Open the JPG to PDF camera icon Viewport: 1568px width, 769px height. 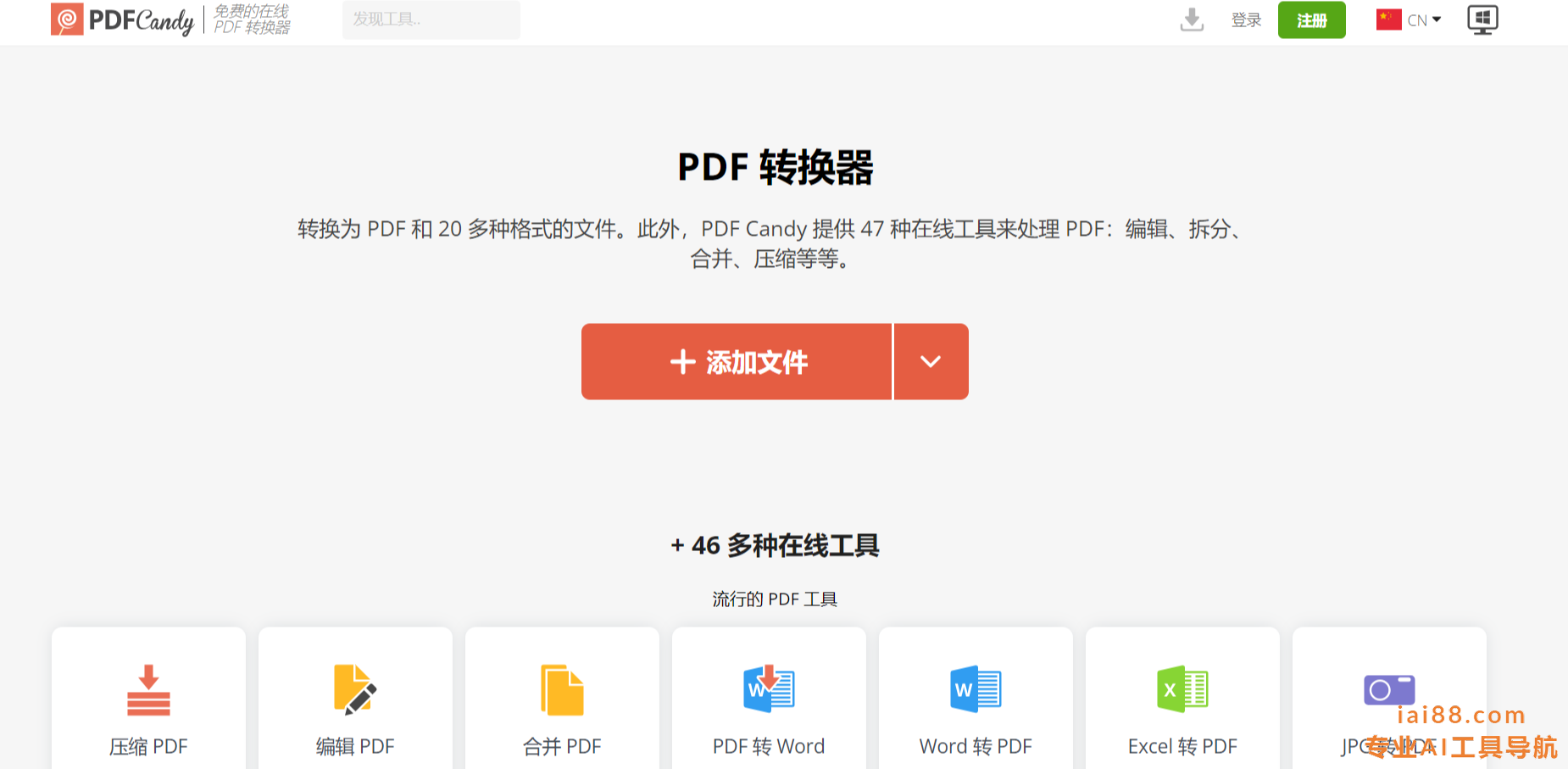tap(1389, 690)
